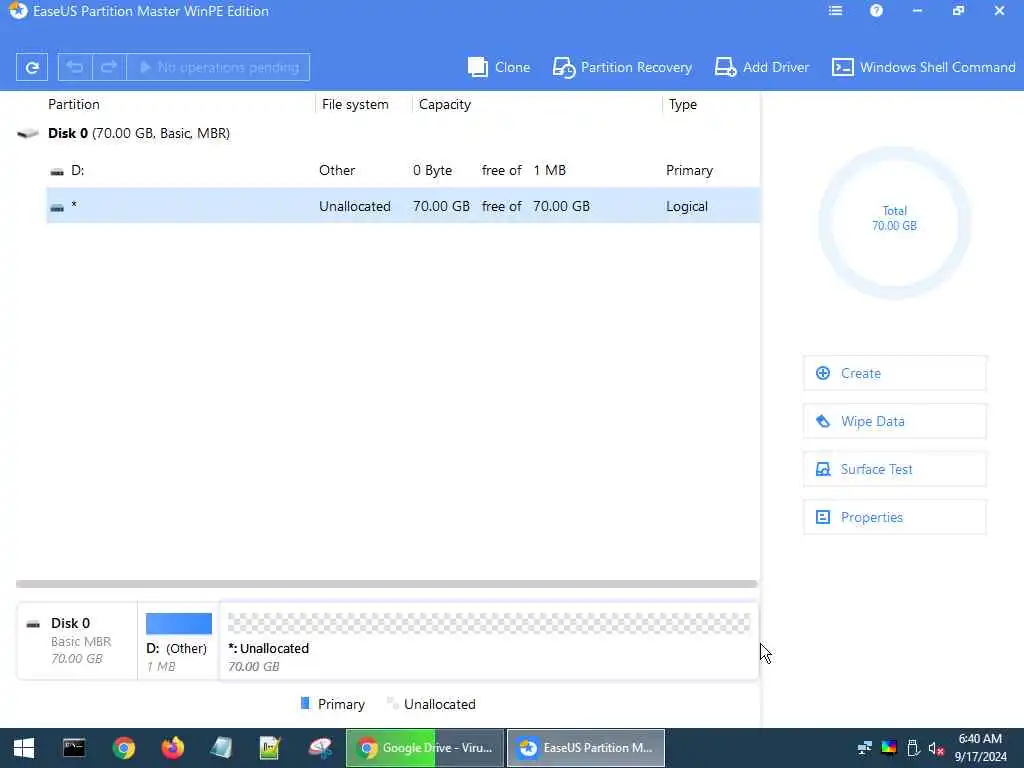Click No operations pending execute button

(x=218, y=67)
